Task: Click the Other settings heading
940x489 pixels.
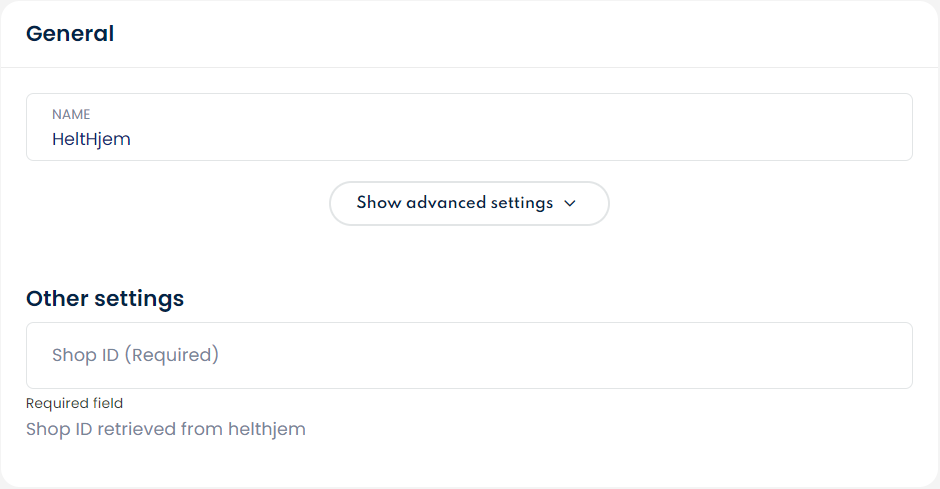Action: (105, 298)
